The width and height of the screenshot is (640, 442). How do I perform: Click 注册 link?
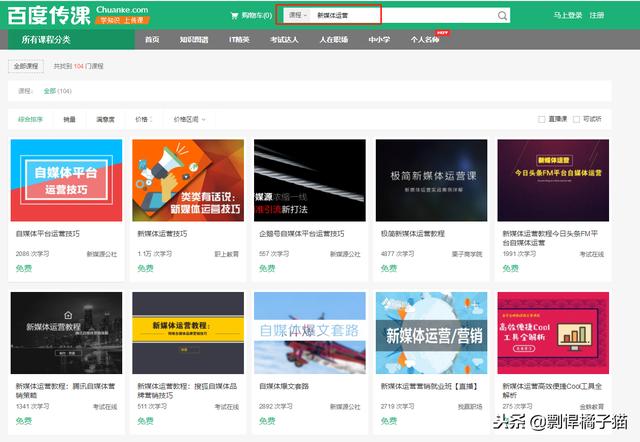click(x=597, y=15)
